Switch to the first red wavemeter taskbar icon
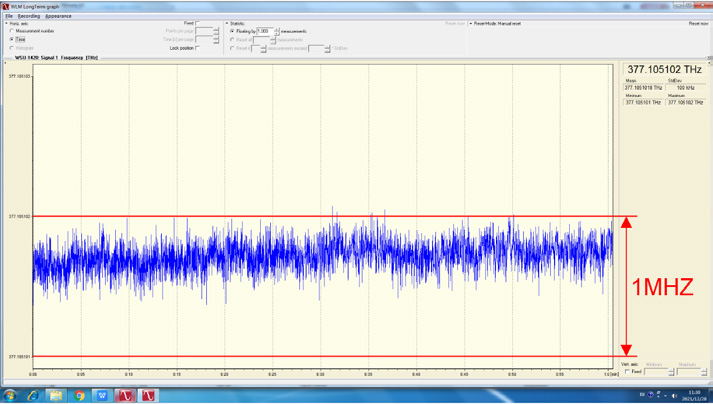The height and width of the screenshot is (404, 713). click(x=127, y=396)
